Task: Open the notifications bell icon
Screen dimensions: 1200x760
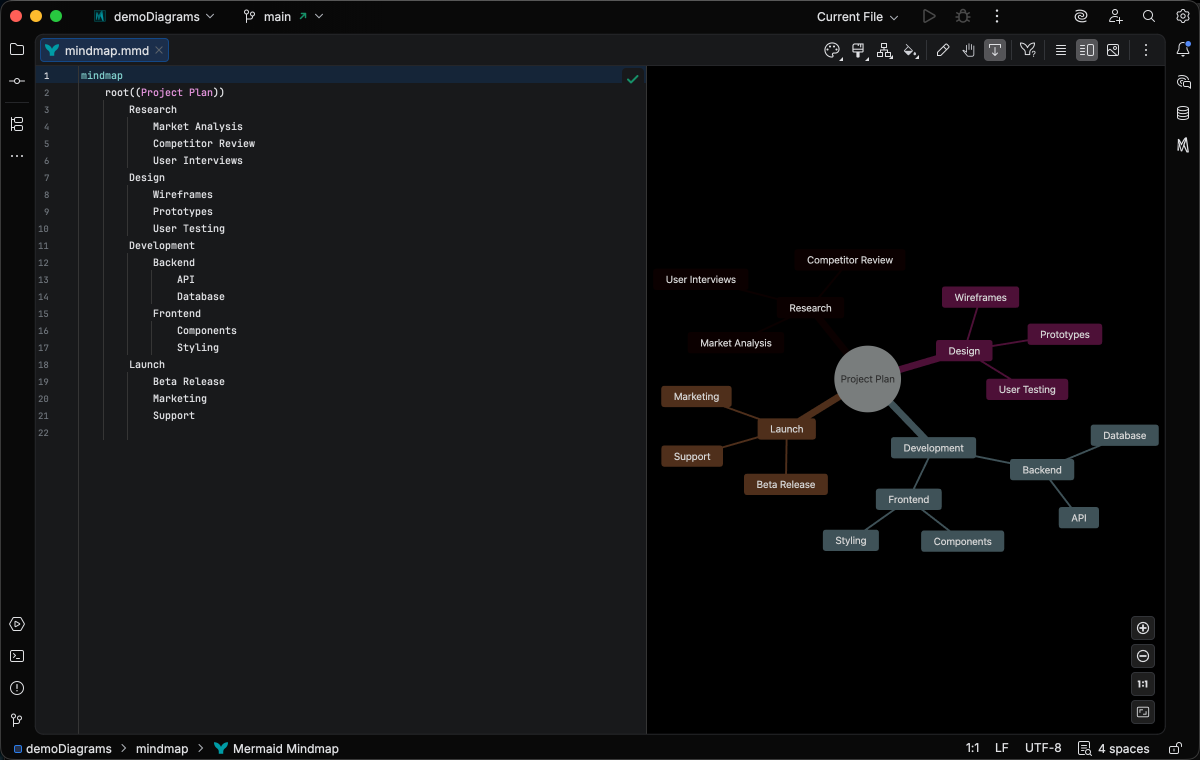Action: pyautogui.click(x=1183, y=48)
